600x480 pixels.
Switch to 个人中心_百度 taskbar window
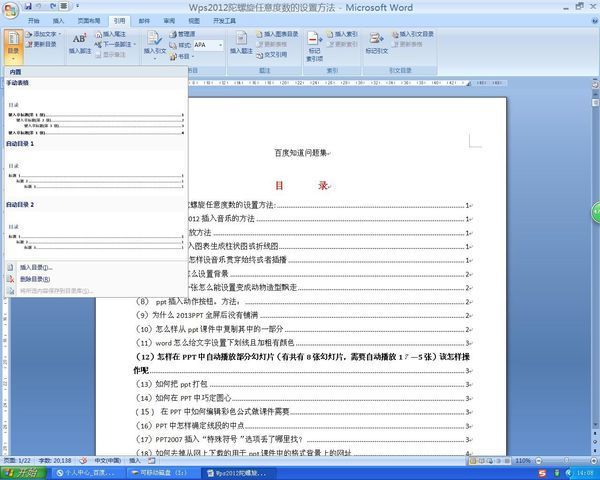[x=87, y=473]
